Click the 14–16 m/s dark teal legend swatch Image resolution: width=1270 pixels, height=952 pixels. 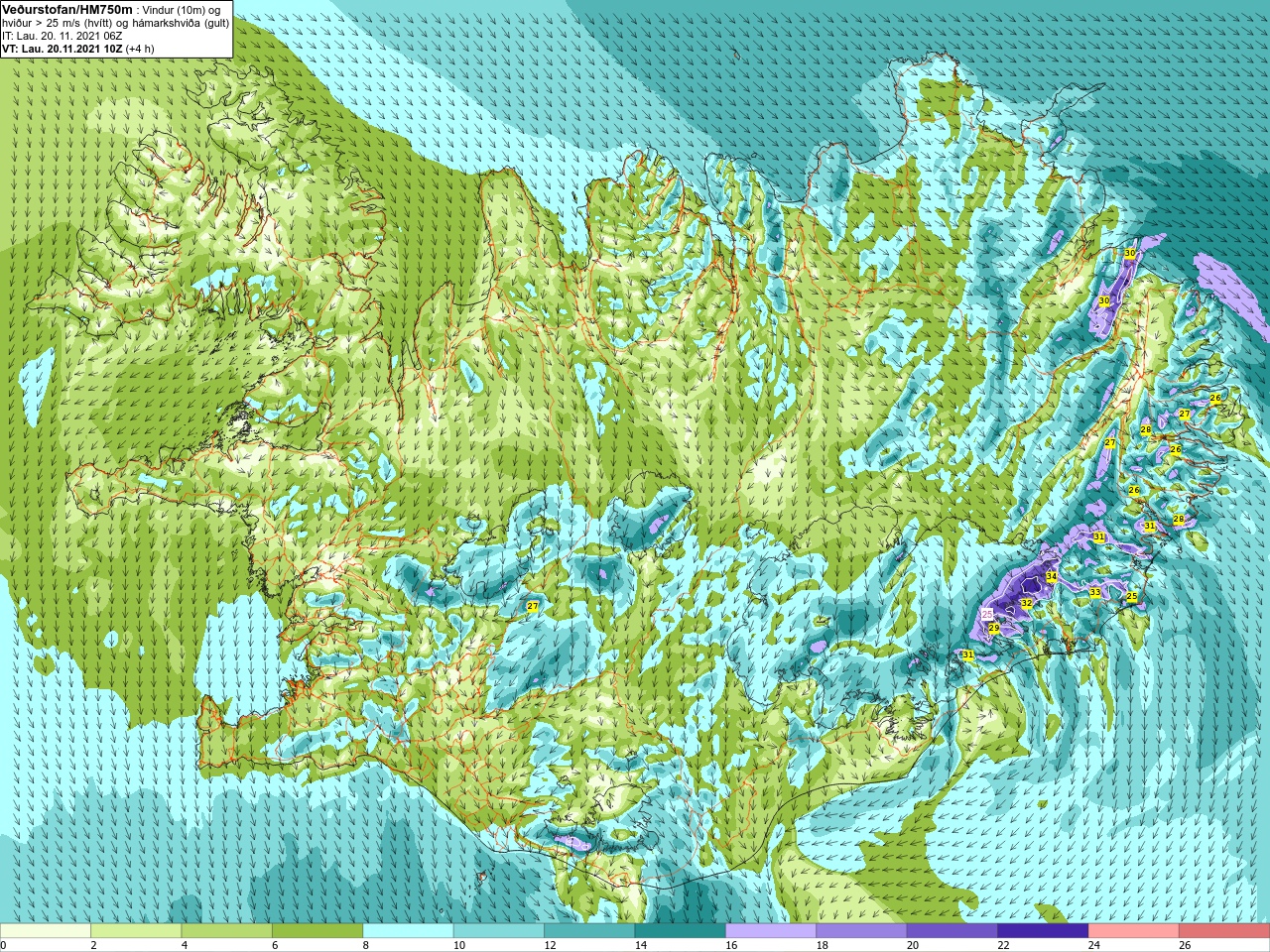(x=681, y=931)
